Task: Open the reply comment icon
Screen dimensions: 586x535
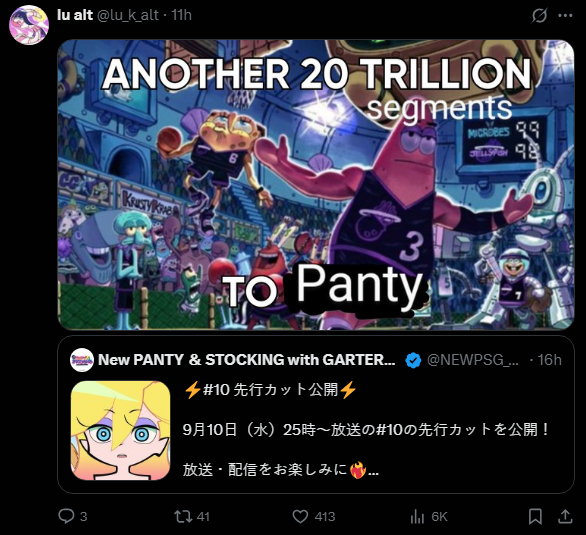Action: tap(67, 516)
